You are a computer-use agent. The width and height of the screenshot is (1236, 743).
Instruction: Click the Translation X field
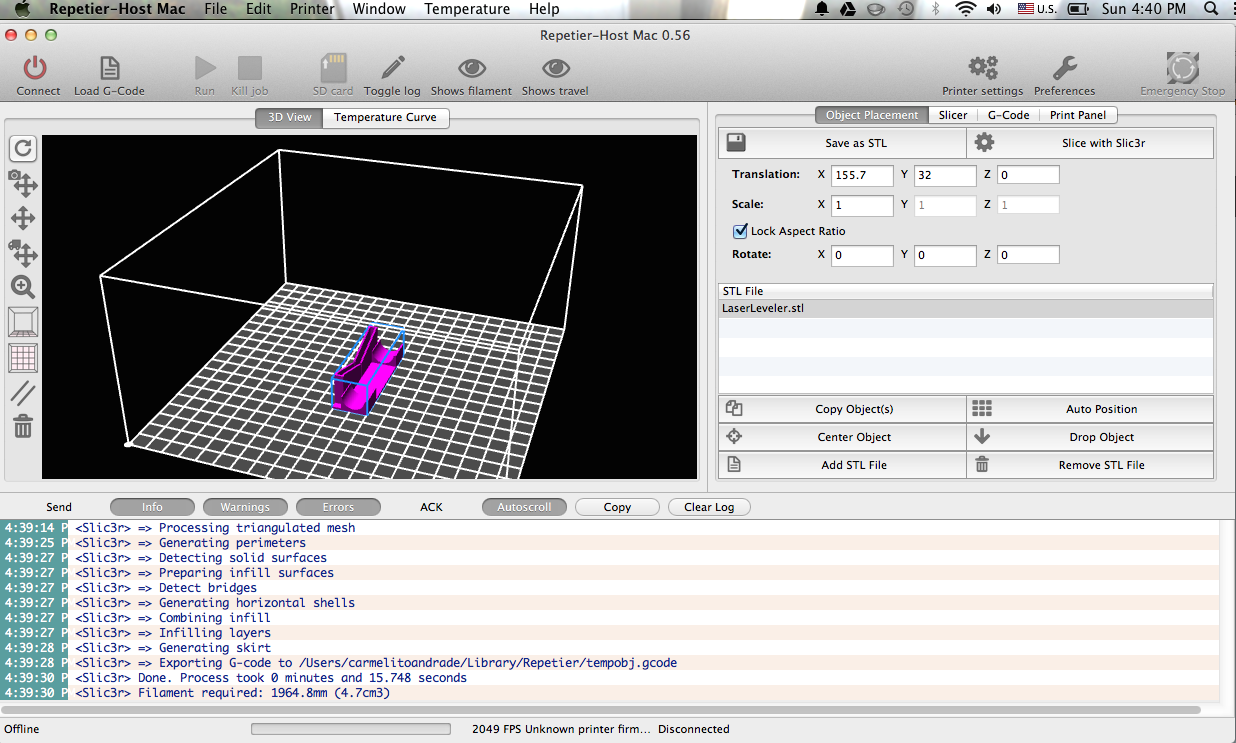pyautogui.click(x=862, y=175)
